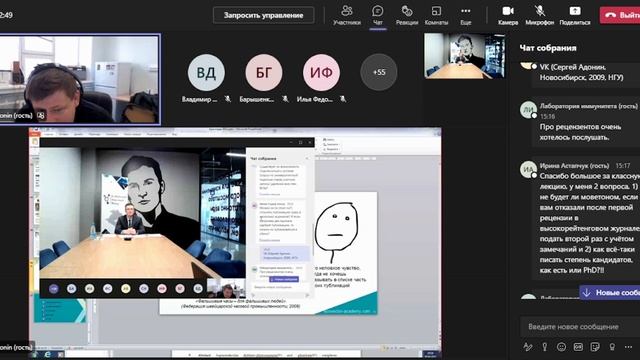Toggle the Чат meeting chat panel
This screenshot has height=360, width=640.
tap(378, 15)
